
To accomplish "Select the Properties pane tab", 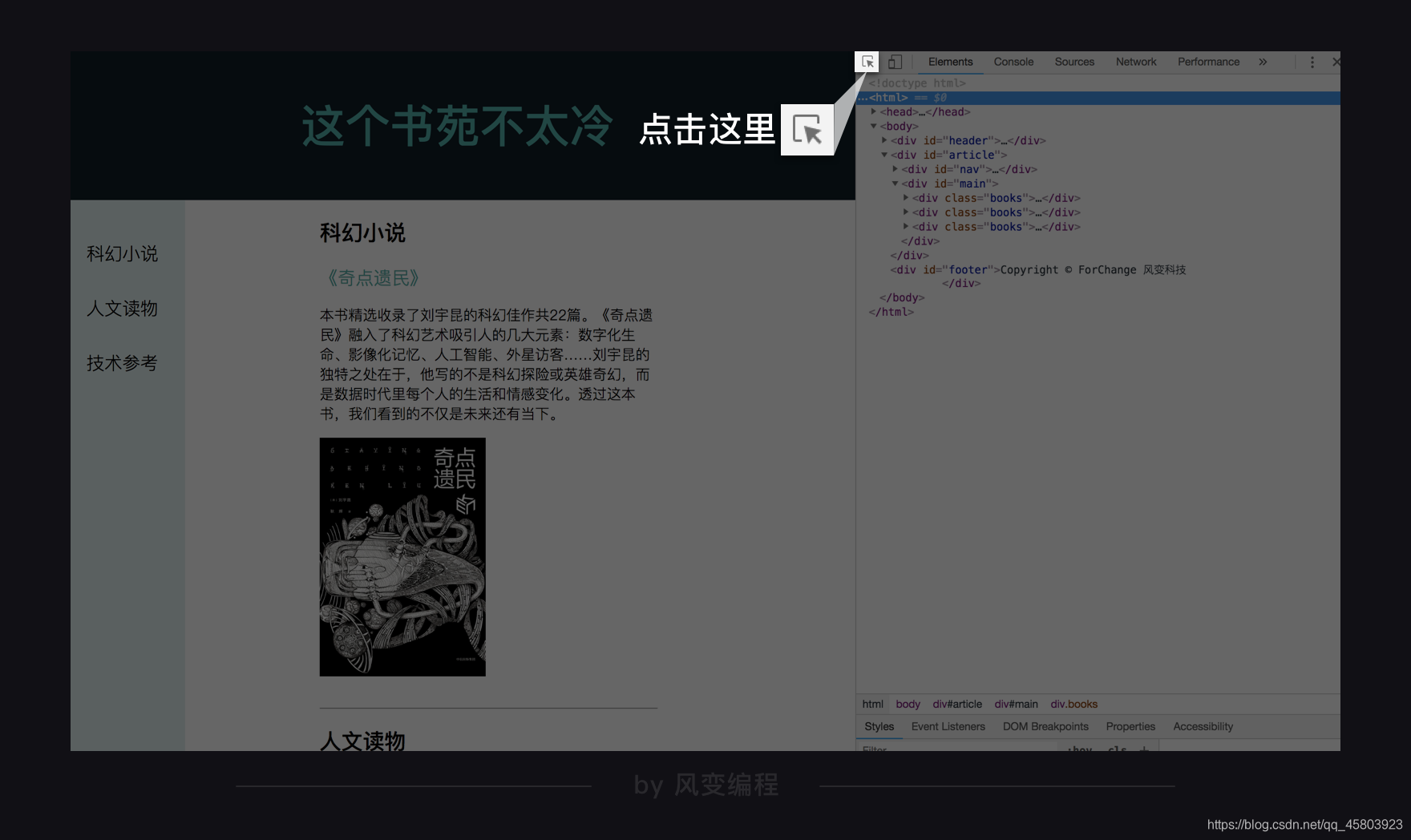I will point(1130,726).
